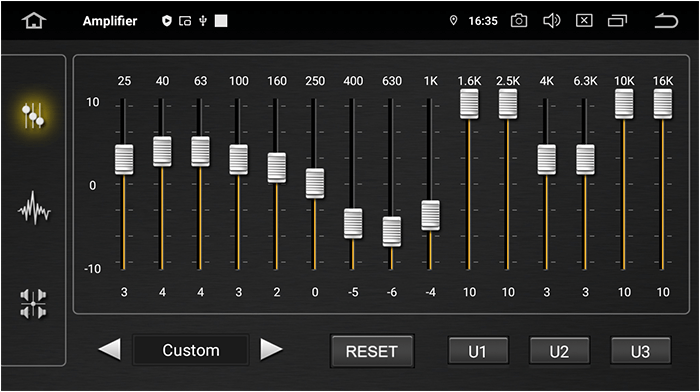The height and width of the screenshot is (392, 700).
Task: Click the 1.6K band slider handle
Action: coord(469,104)
